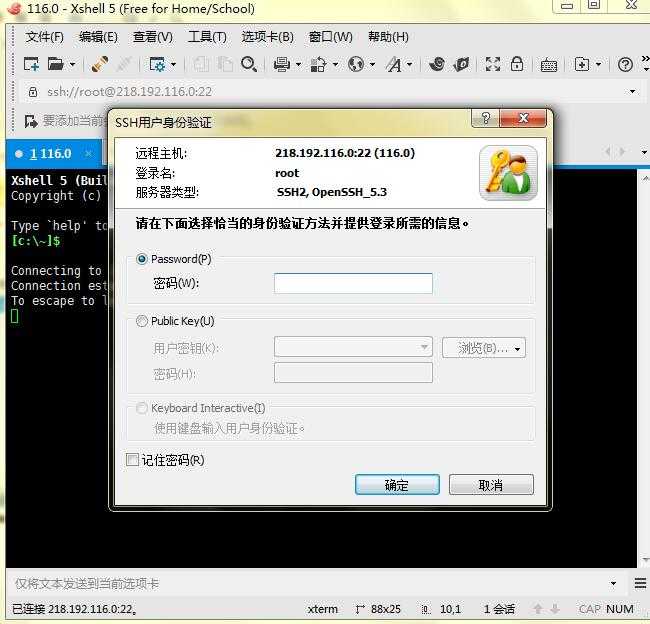Open the 用户密钥(K) combo box
650x624 pixels.
coord(353,347)
